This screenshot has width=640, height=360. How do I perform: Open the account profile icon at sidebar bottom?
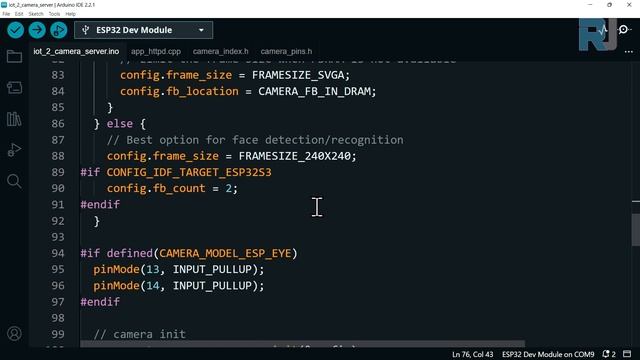click(14, 333)
